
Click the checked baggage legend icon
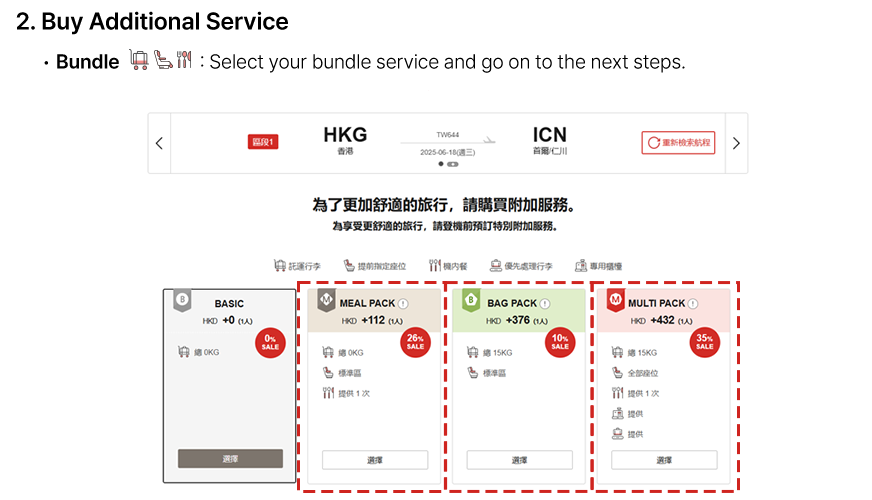coord(280,266)
